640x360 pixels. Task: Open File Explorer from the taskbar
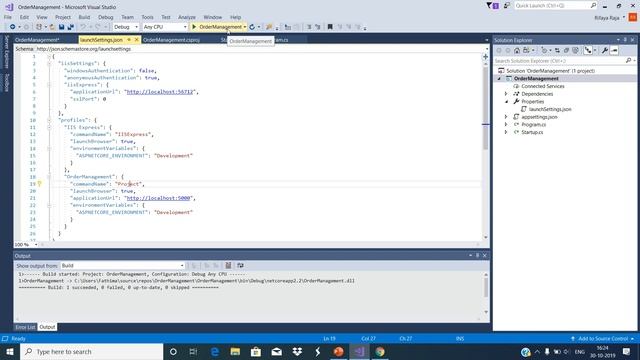pos(235,351)
